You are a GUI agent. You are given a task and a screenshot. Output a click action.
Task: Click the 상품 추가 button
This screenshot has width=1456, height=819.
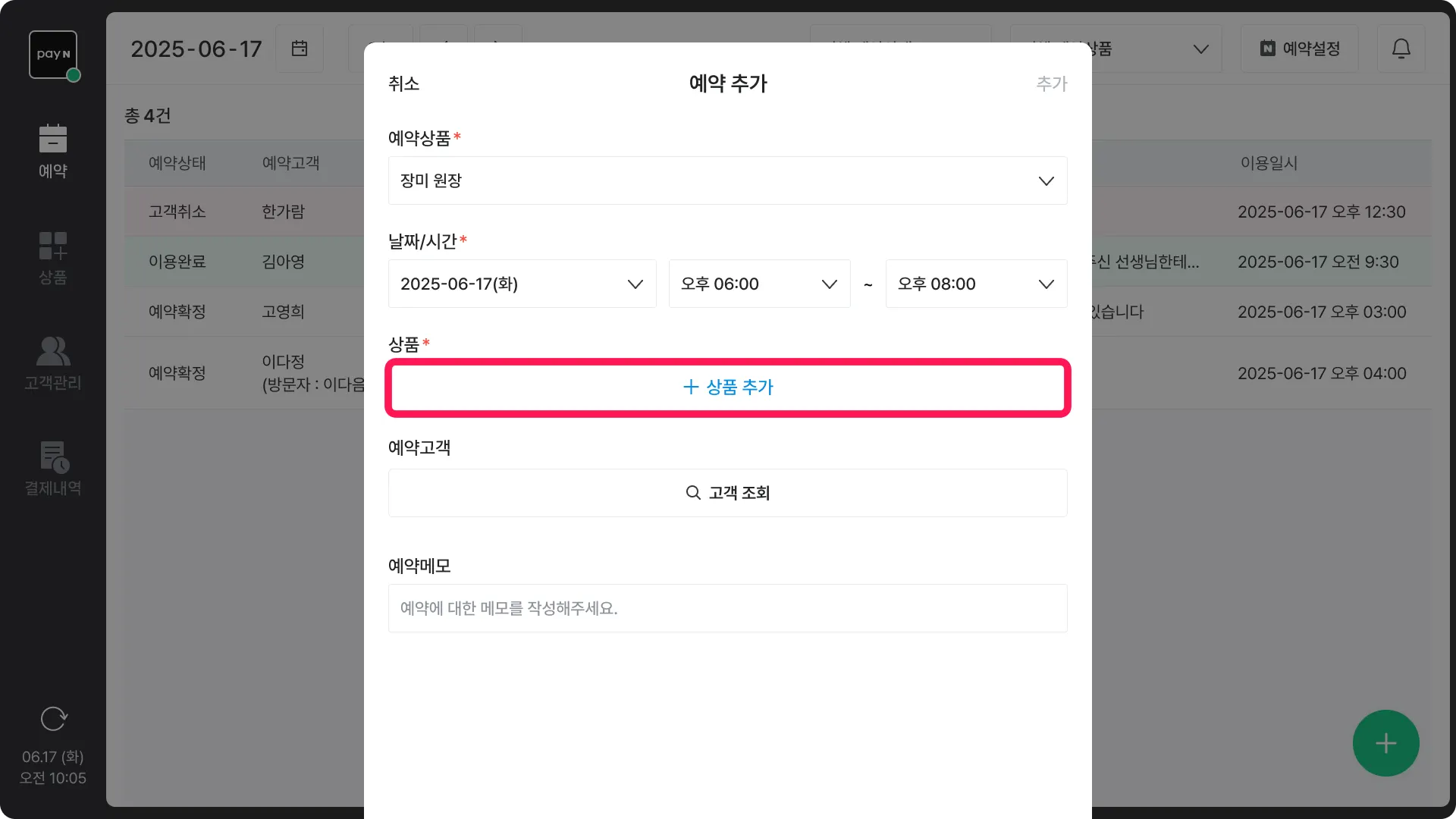727,388
